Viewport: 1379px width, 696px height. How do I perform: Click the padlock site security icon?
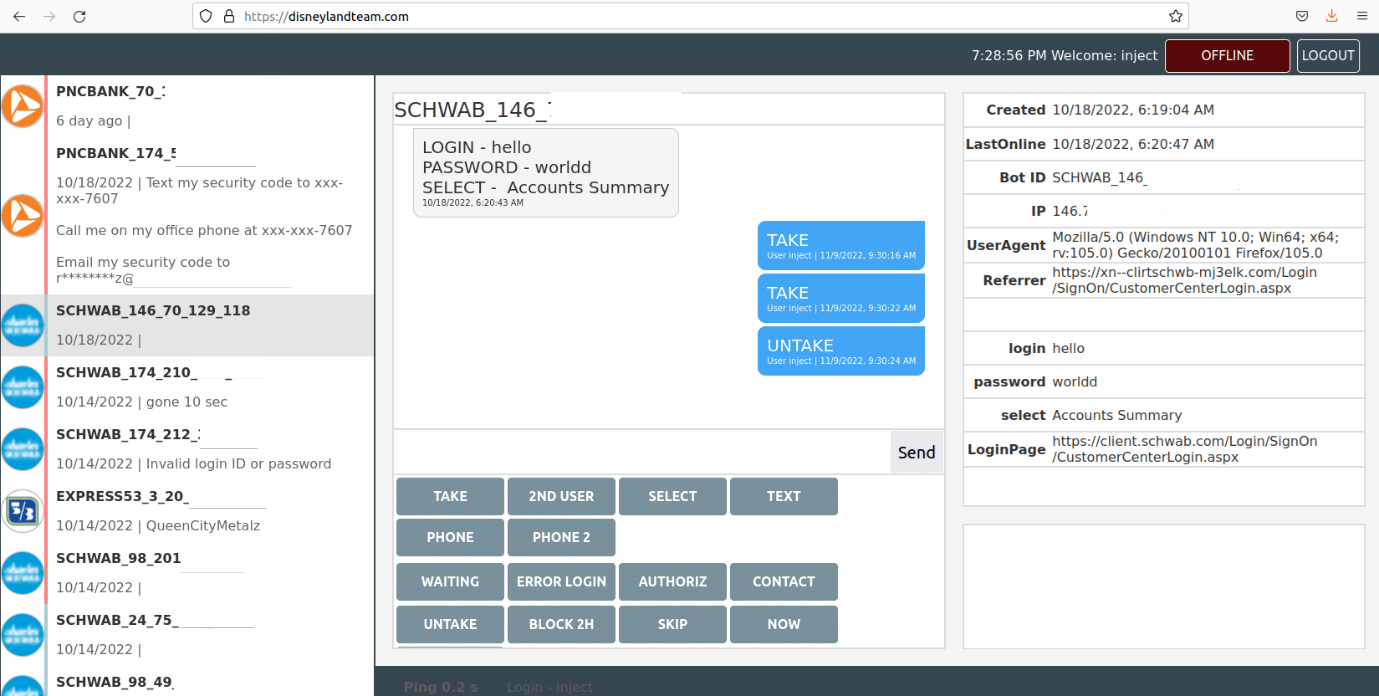[x=229, y=16]
